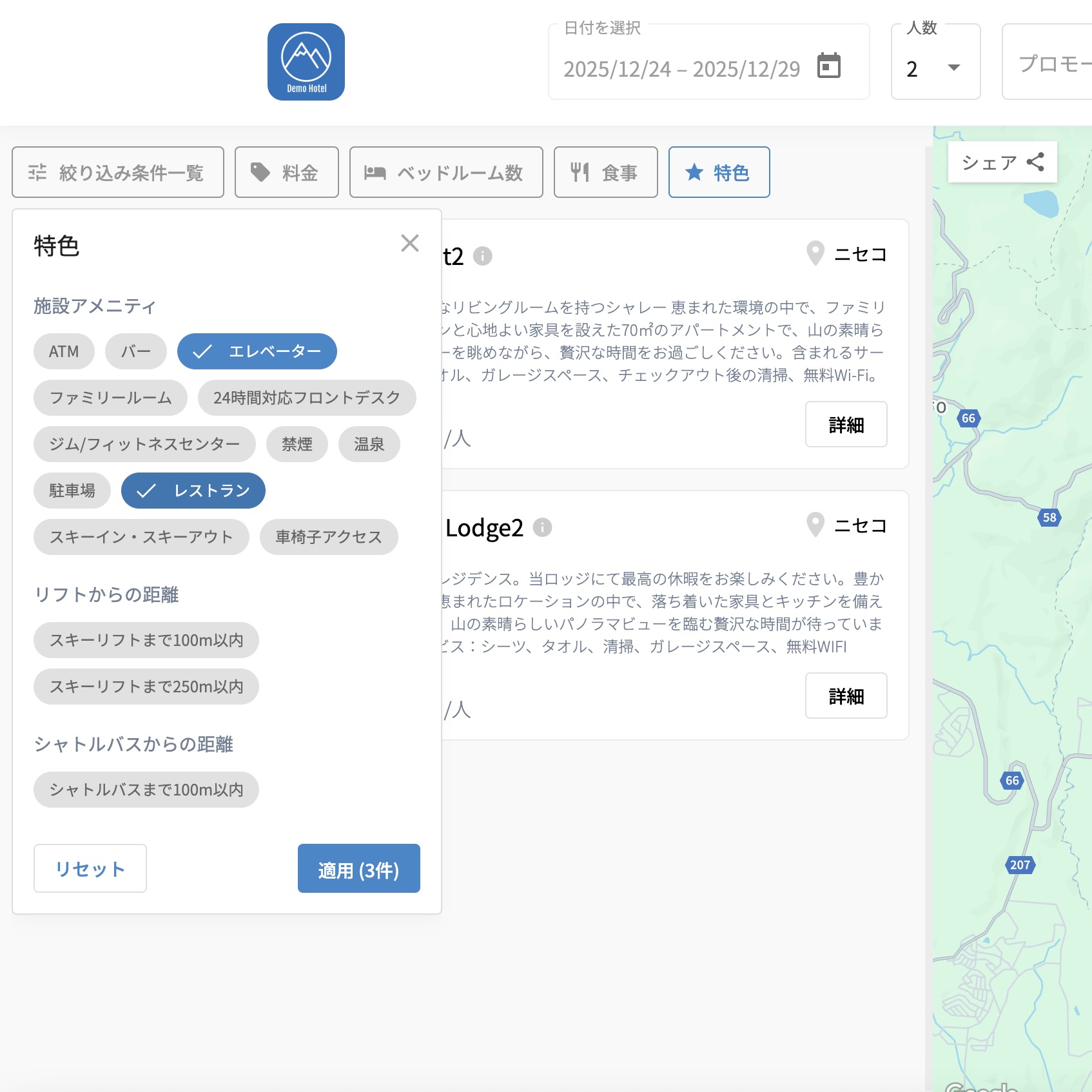Click the リセット button
The width and height of the screenshot is (1092, 1092).
tap(90, 868)
